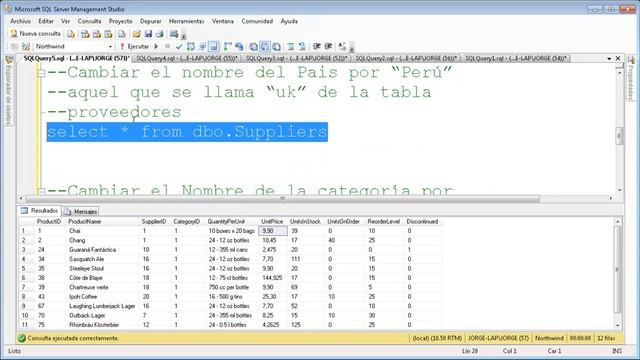Select the Resultados tab
Screen dimensions: 640x360
pos(39,211)
